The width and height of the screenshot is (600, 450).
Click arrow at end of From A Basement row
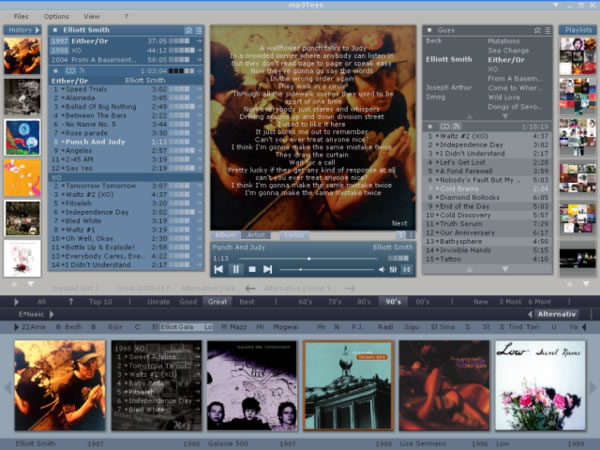pyautogui.click(x=199, y=59)
